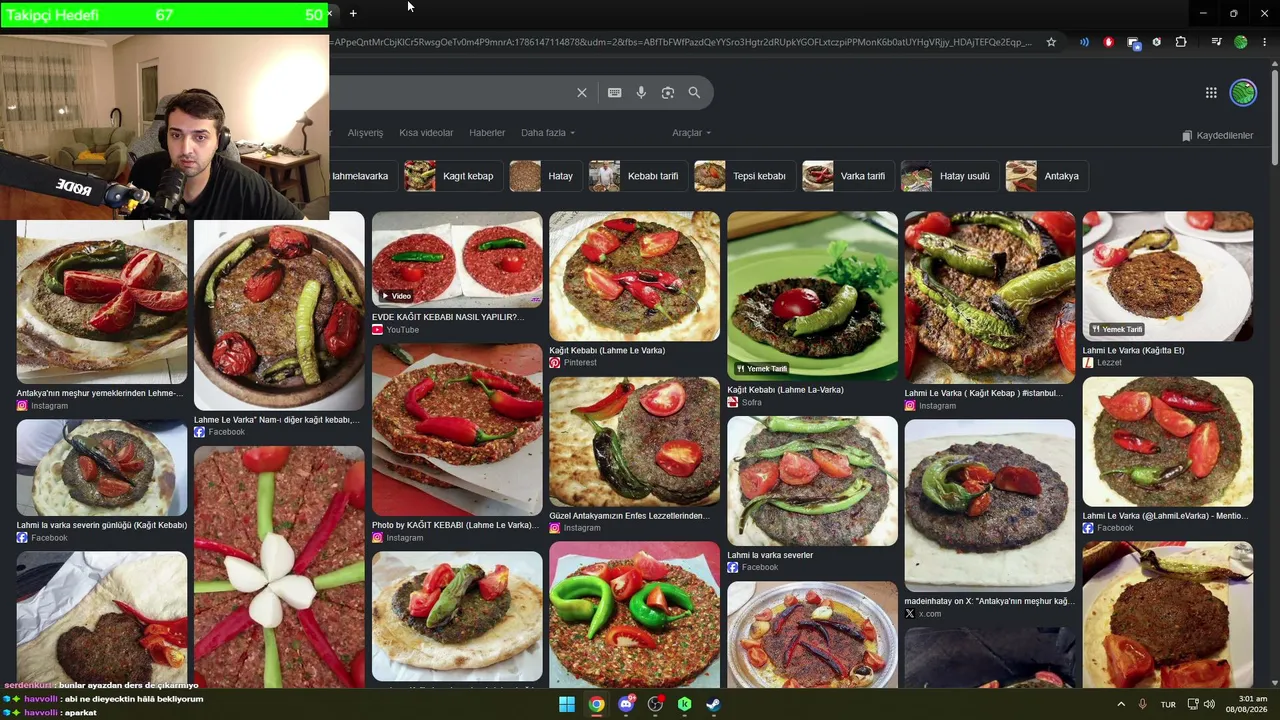Switch to the Haberler tab
The image size is (1280, 720).
(487, 133)
